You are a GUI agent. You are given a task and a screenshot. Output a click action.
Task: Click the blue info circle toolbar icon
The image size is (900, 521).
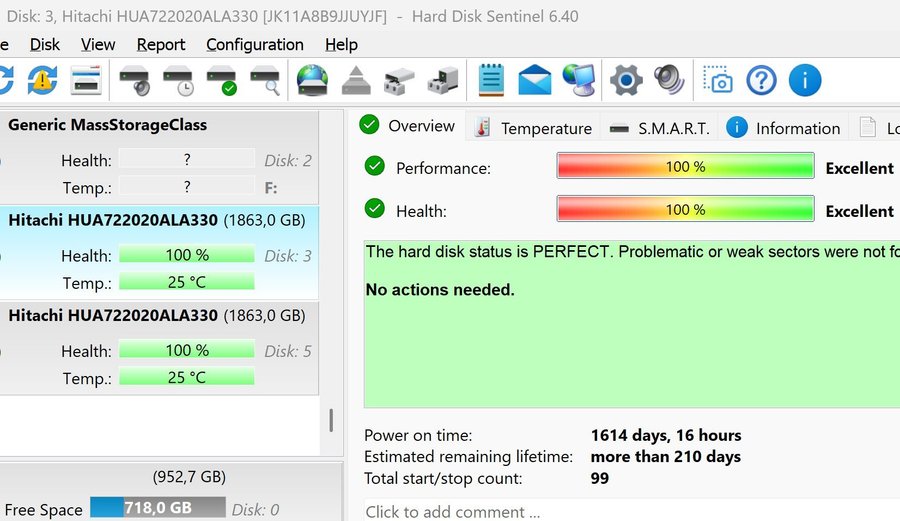(x=805, y=80)
